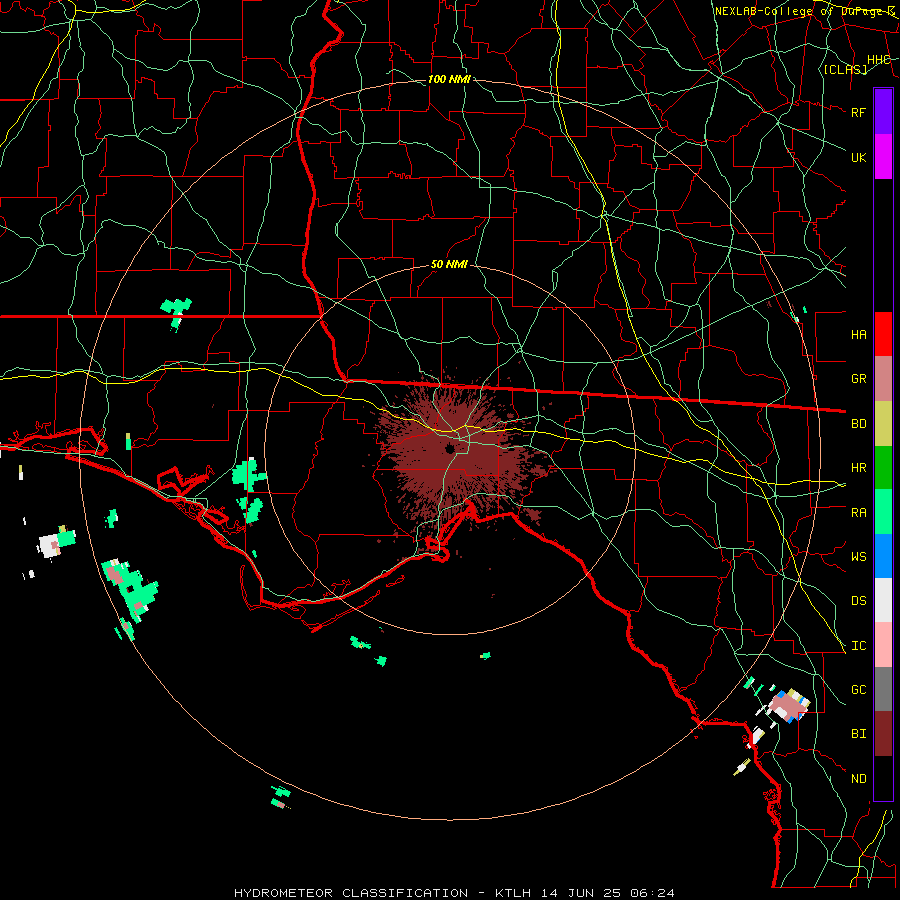Click the magenta UK legend color swatch
The image size is (900, 900).
883,157
